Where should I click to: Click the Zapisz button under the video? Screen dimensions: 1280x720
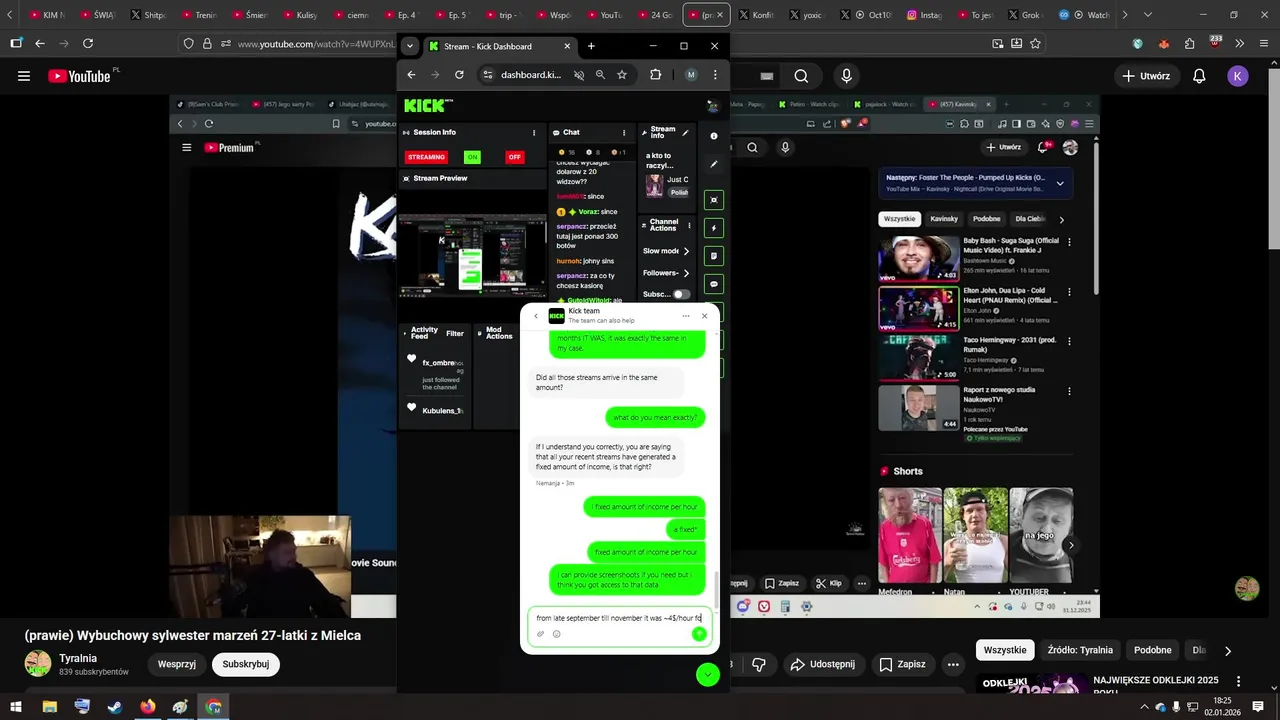click(x=902, y=664)
